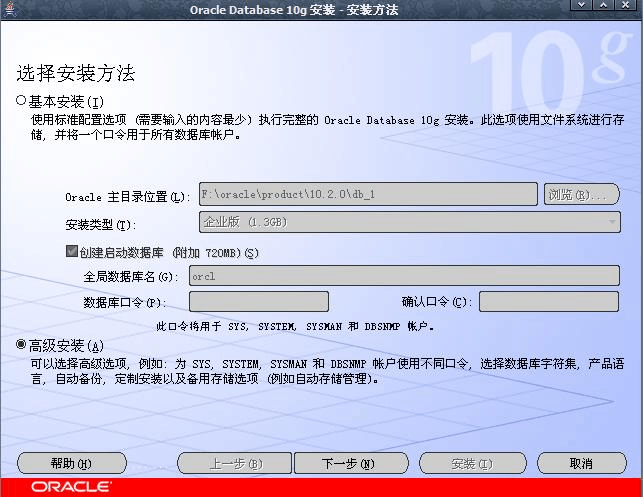
Task: Click the 安装类型 label
Action: tap(101, 224)
